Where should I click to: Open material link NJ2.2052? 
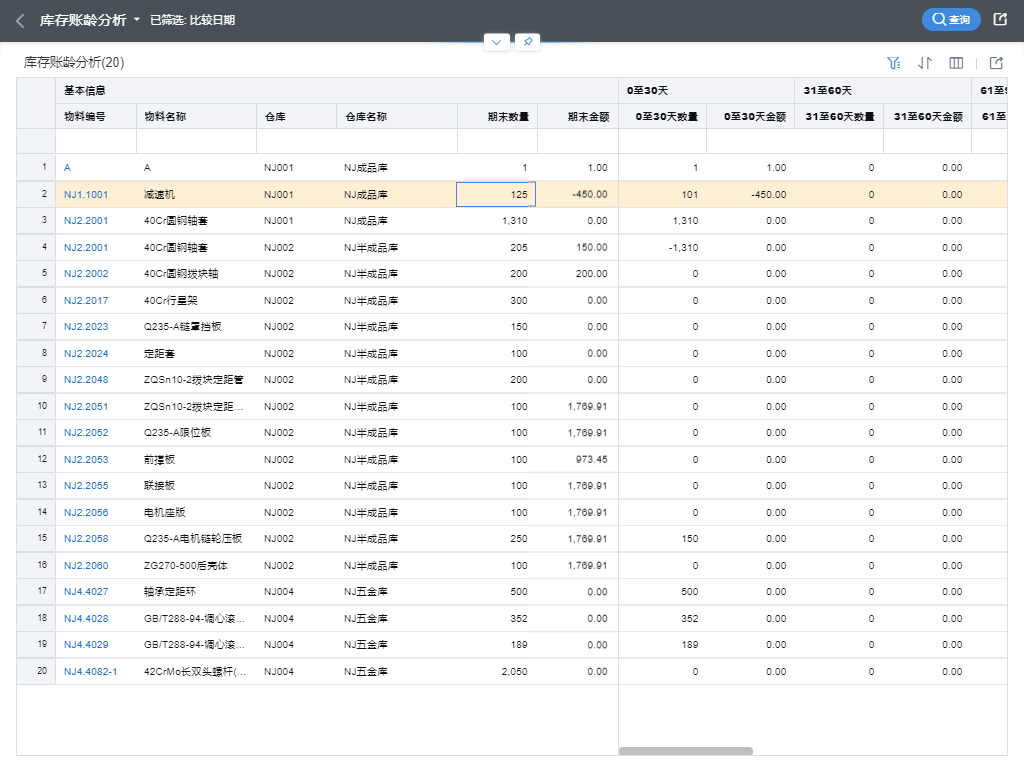86,432
